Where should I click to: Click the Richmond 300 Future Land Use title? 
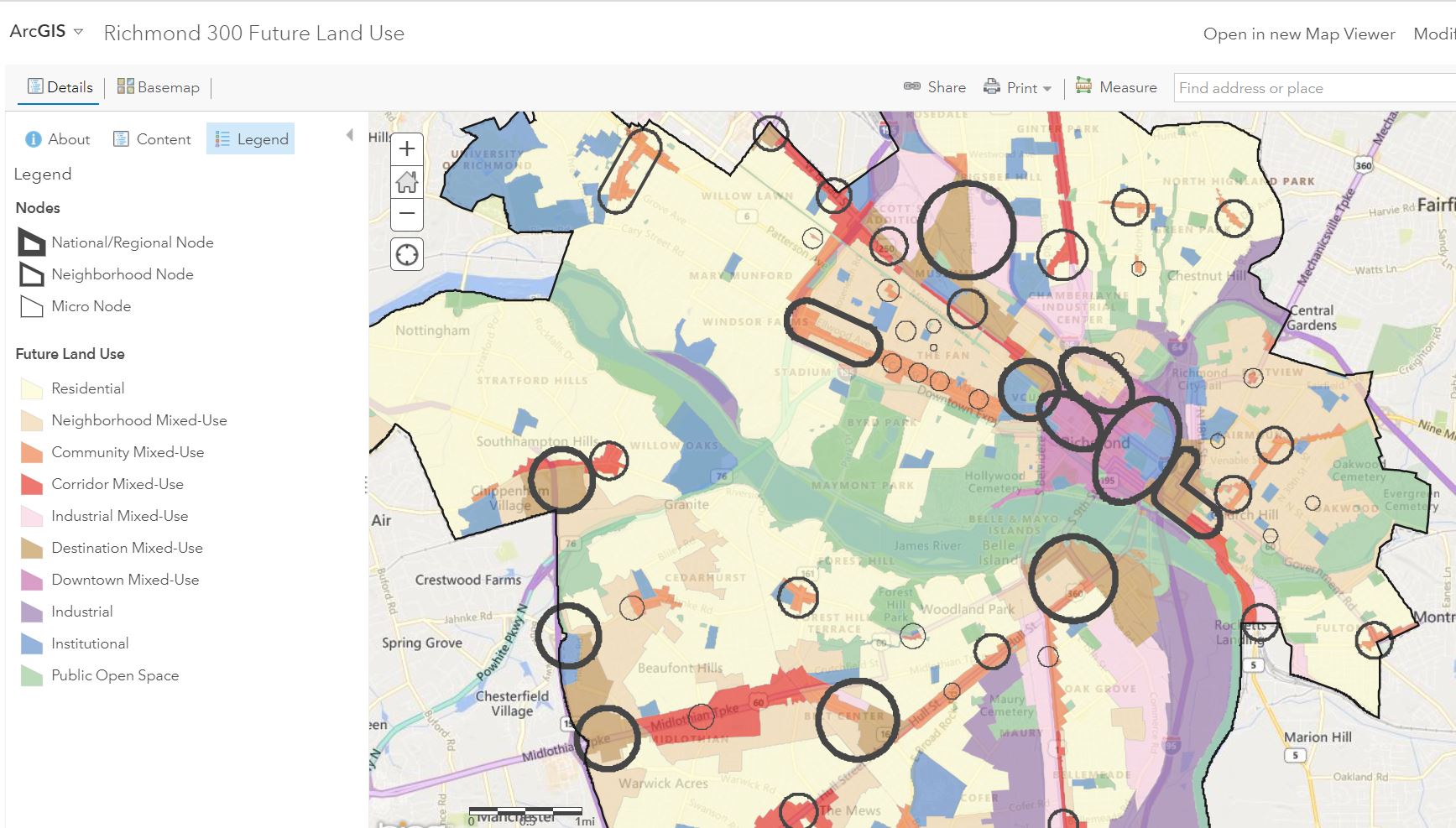(253, 33)
